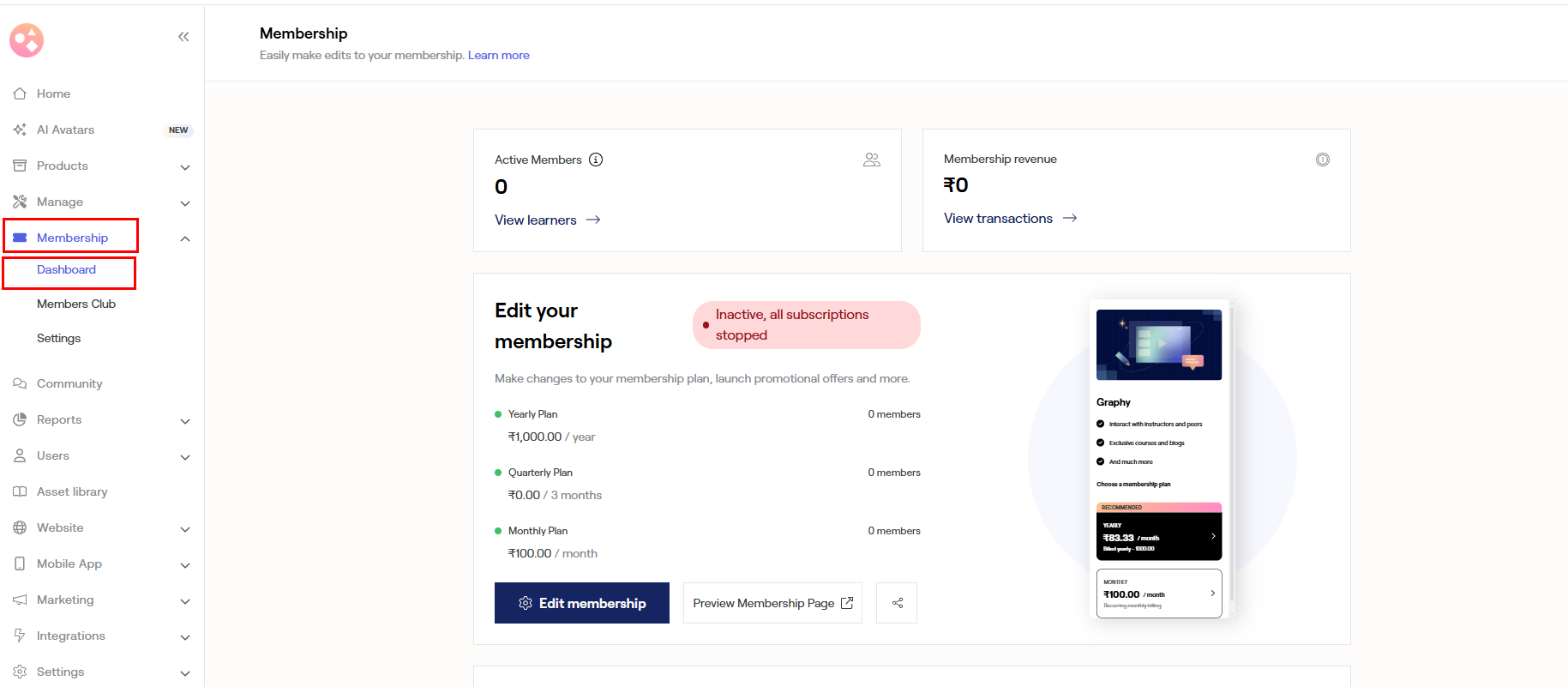The height and width of the screenshot is (687, 1568).
Task: Collapse the sidebar with the double-chevron icon
Action: (x=183, y=37)
